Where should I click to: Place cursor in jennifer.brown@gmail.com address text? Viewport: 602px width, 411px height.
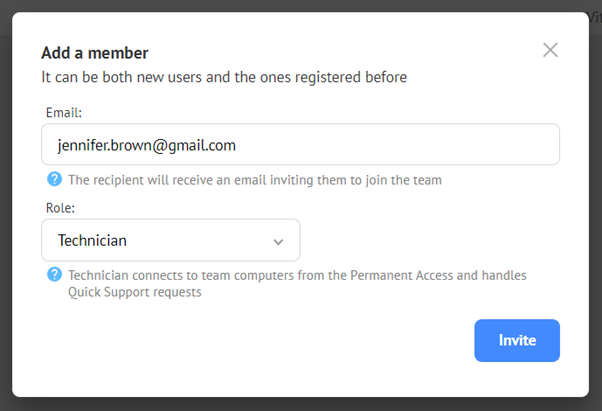click(147, 145)
